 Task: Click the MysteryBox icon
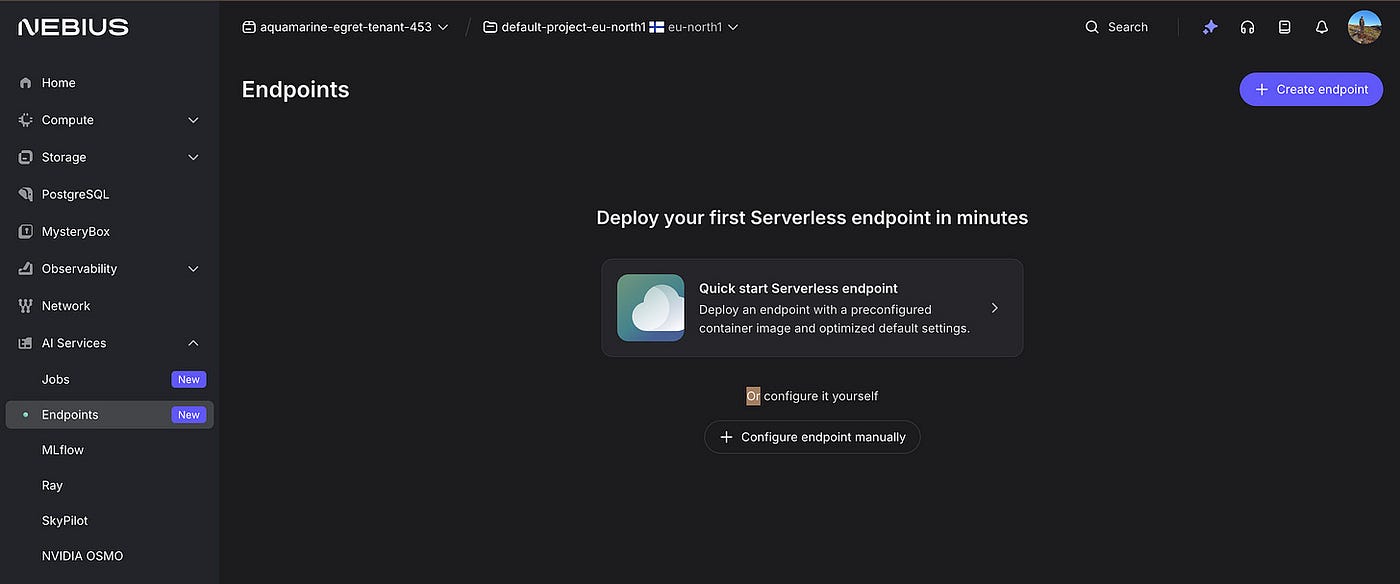click(26, 231)
